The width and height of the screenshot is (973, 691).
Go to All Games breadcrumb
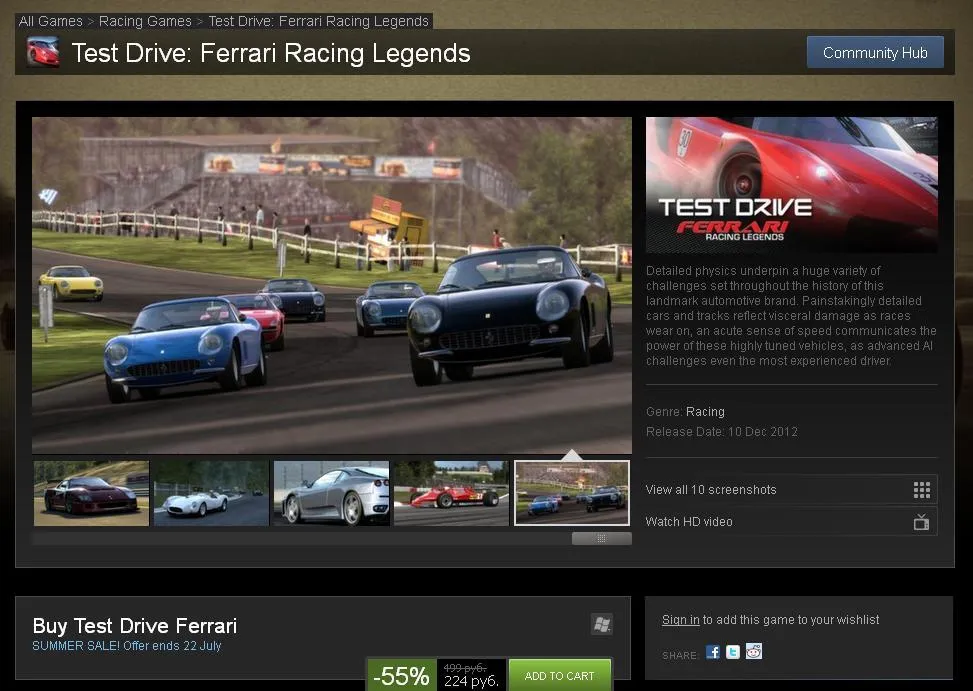coord(50,21)
